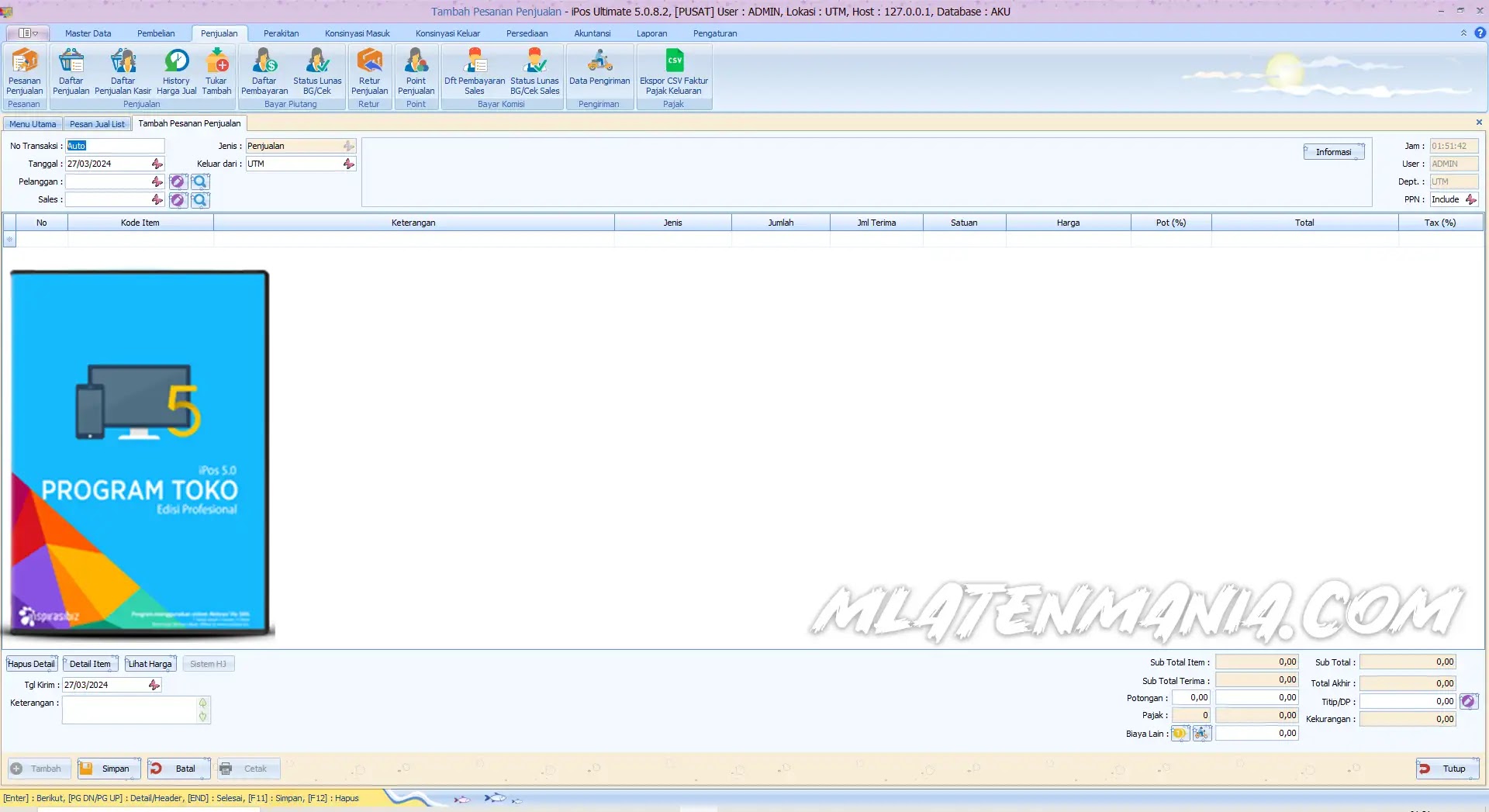Click the No Transaksi input field

click(115, 146)
